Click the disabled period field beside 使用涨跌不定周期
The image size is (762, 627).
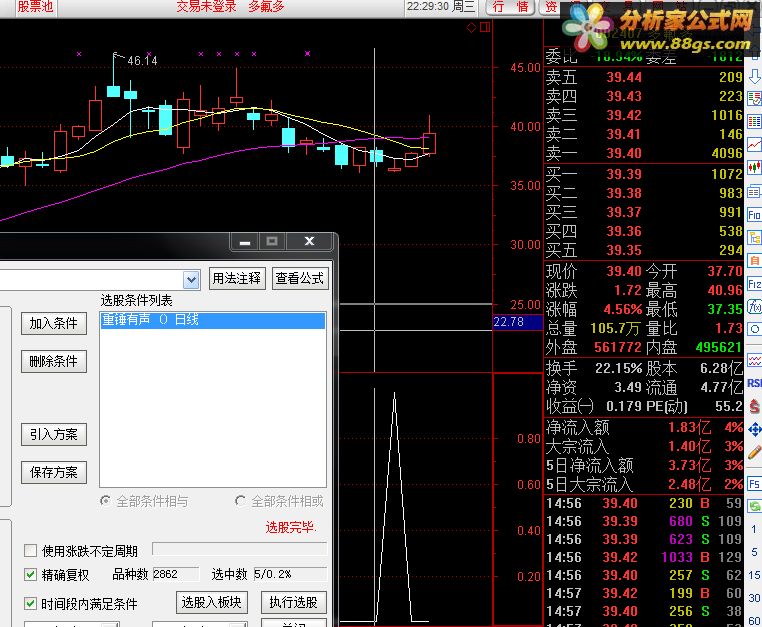(239, 549)
